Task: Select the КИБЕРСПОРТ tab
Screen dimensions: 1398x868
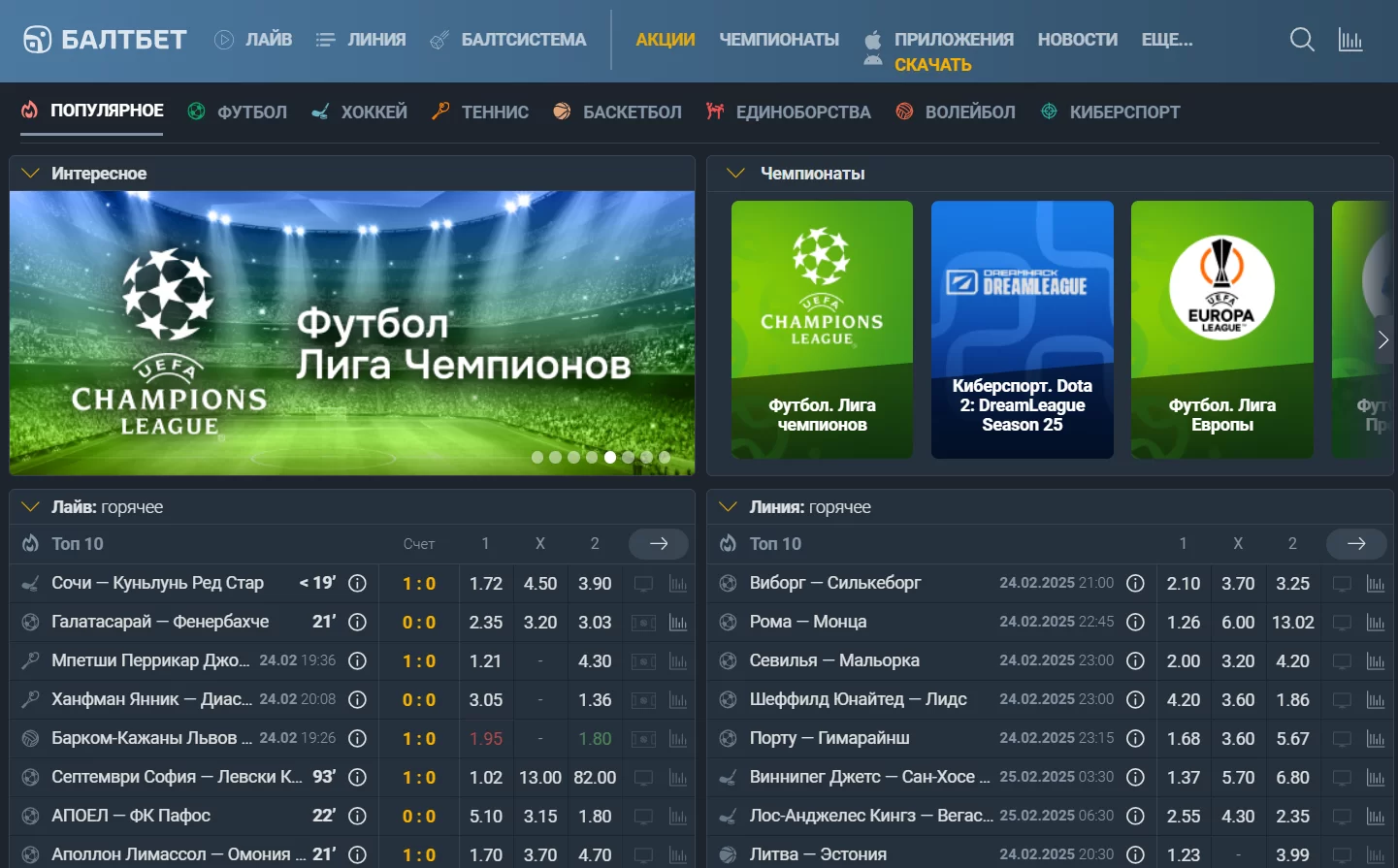Action: point(1111,112)
